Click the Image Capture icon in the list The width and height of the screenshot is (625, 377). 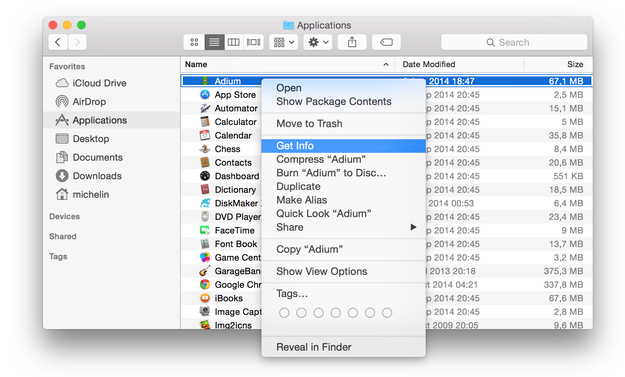coord(205,312)
